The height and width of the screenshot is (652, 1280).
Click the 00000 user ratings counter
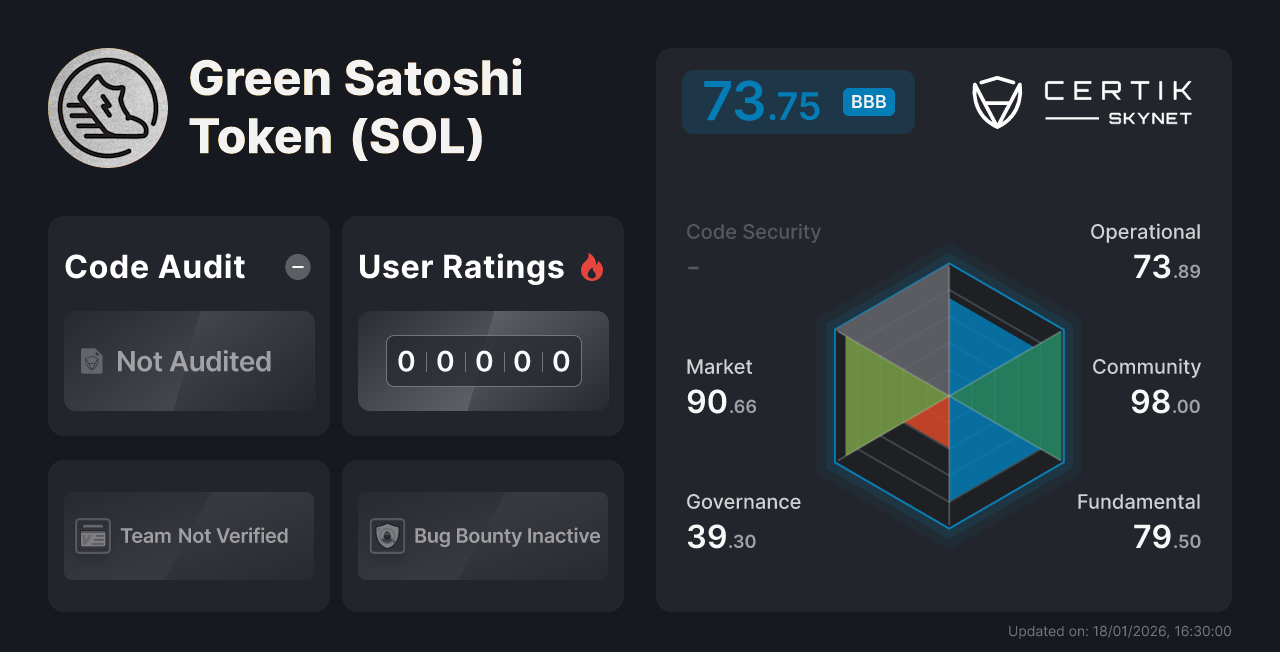[x=483, y=361]
